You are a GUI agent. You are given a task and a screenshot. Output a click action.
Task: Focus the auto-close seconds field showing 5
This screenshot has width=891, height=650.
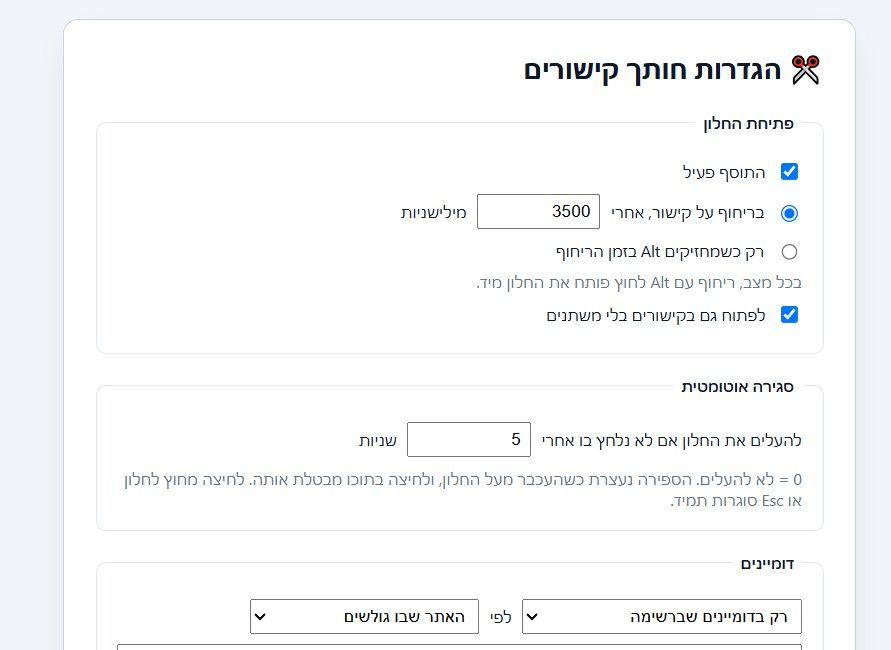pos(469,439)
